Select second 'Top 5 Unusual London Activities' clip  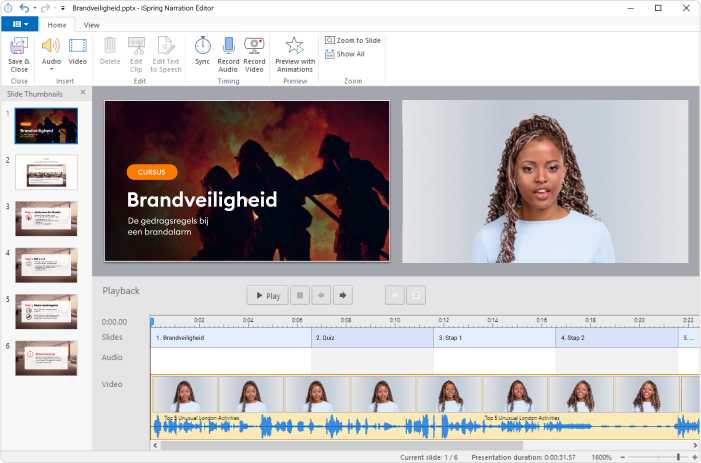pyautogui.click(x=522, y=418)
